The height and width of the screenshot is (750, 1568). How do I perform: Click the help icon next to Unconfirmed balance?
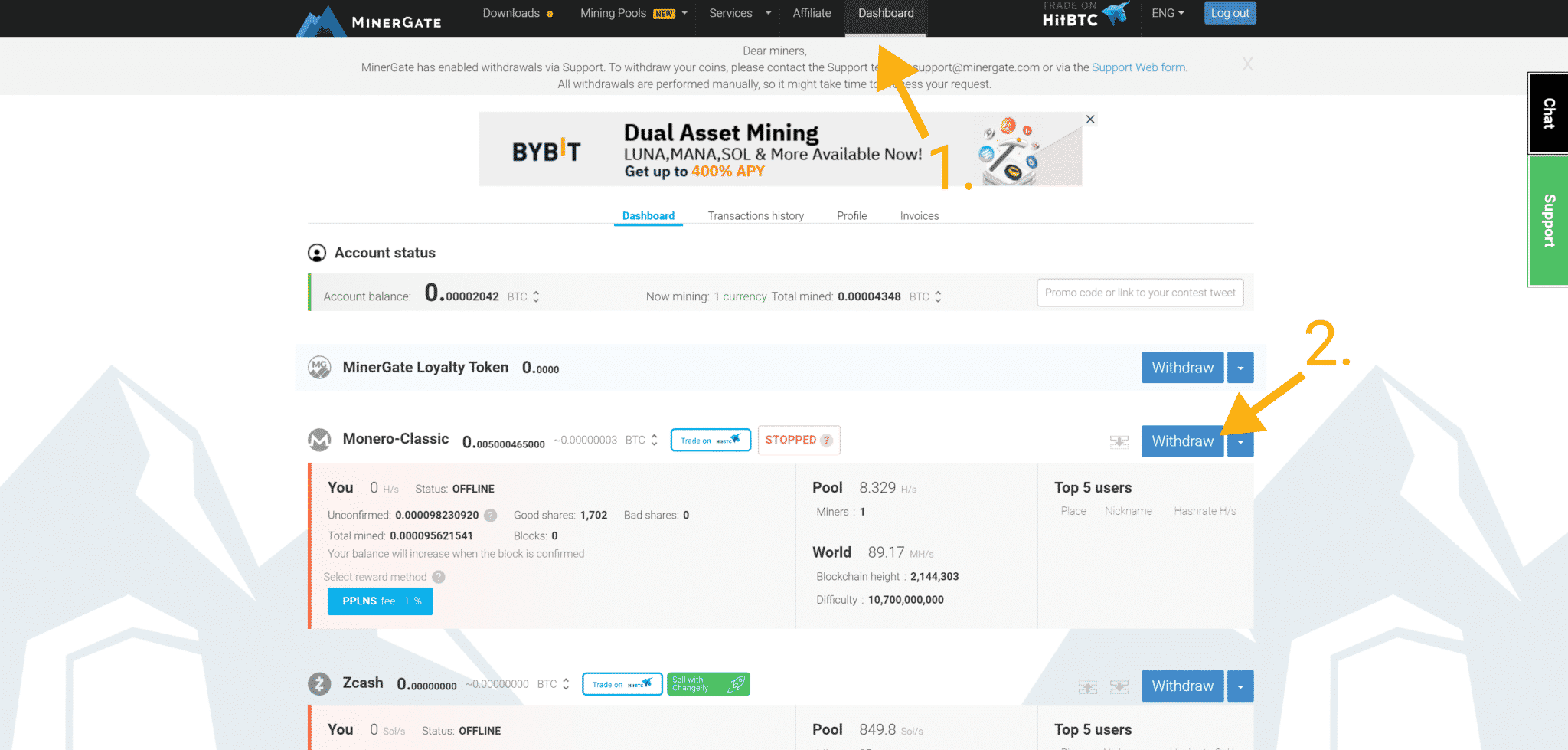pyautogui.click(x=491, y=516)
